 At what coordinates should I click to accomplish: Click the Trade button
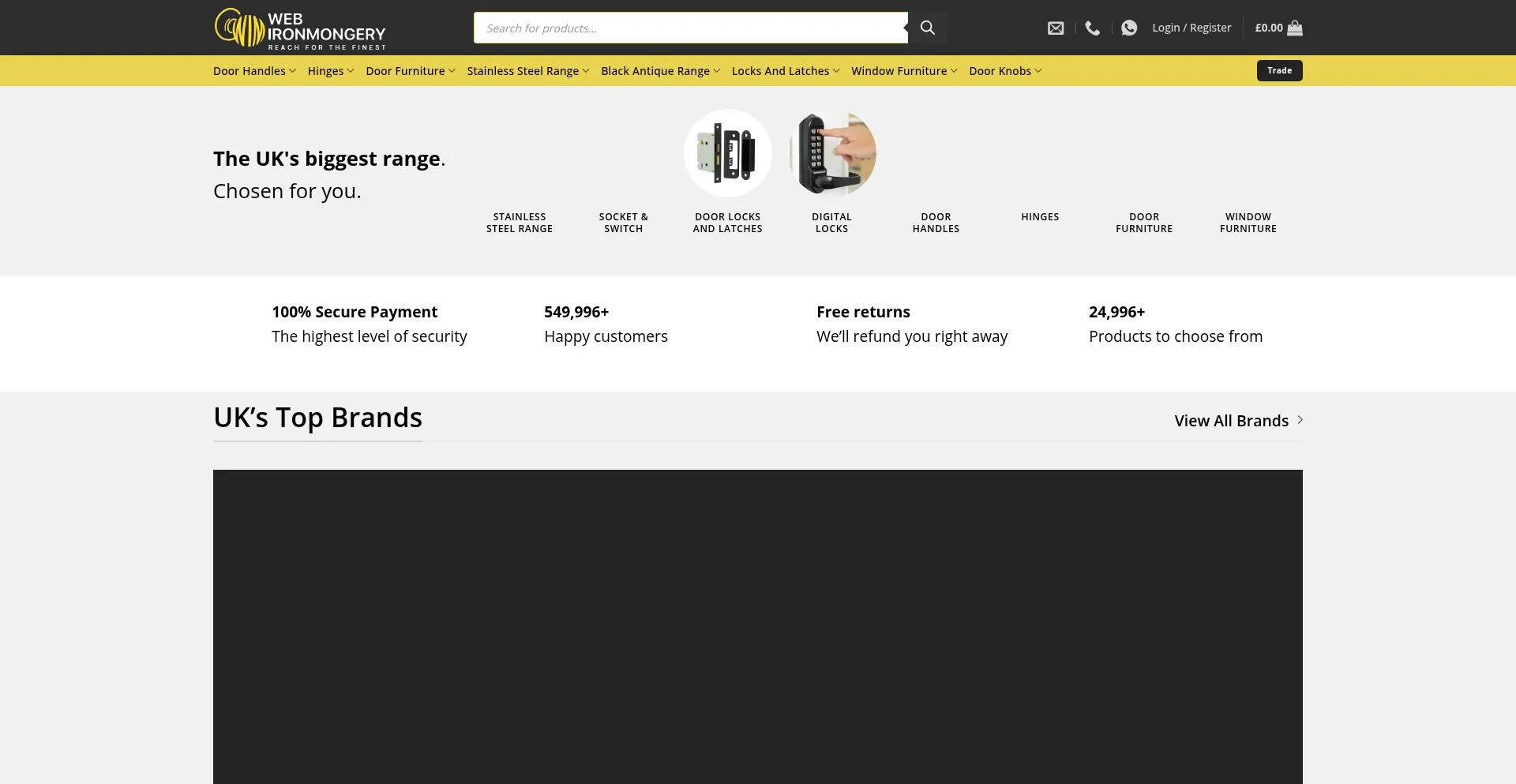tap(1279, 71)
